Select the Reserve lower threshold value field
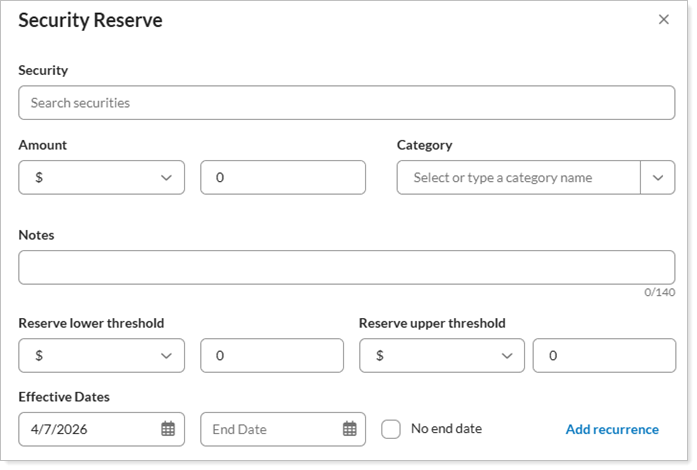The height and width of the screenshot is (470, 697). point(272,355)
